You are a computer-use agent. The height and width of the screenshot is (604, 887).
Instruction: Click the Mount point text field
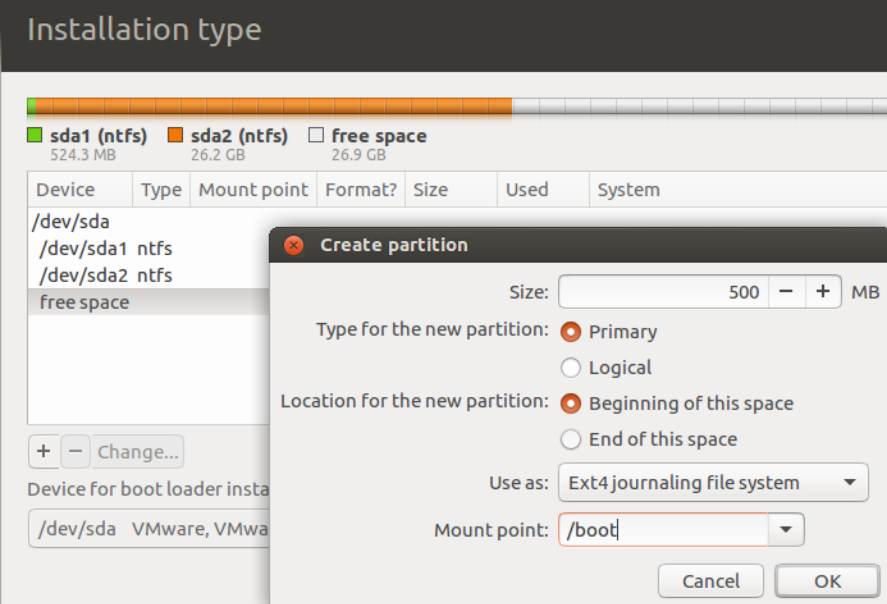663,530
